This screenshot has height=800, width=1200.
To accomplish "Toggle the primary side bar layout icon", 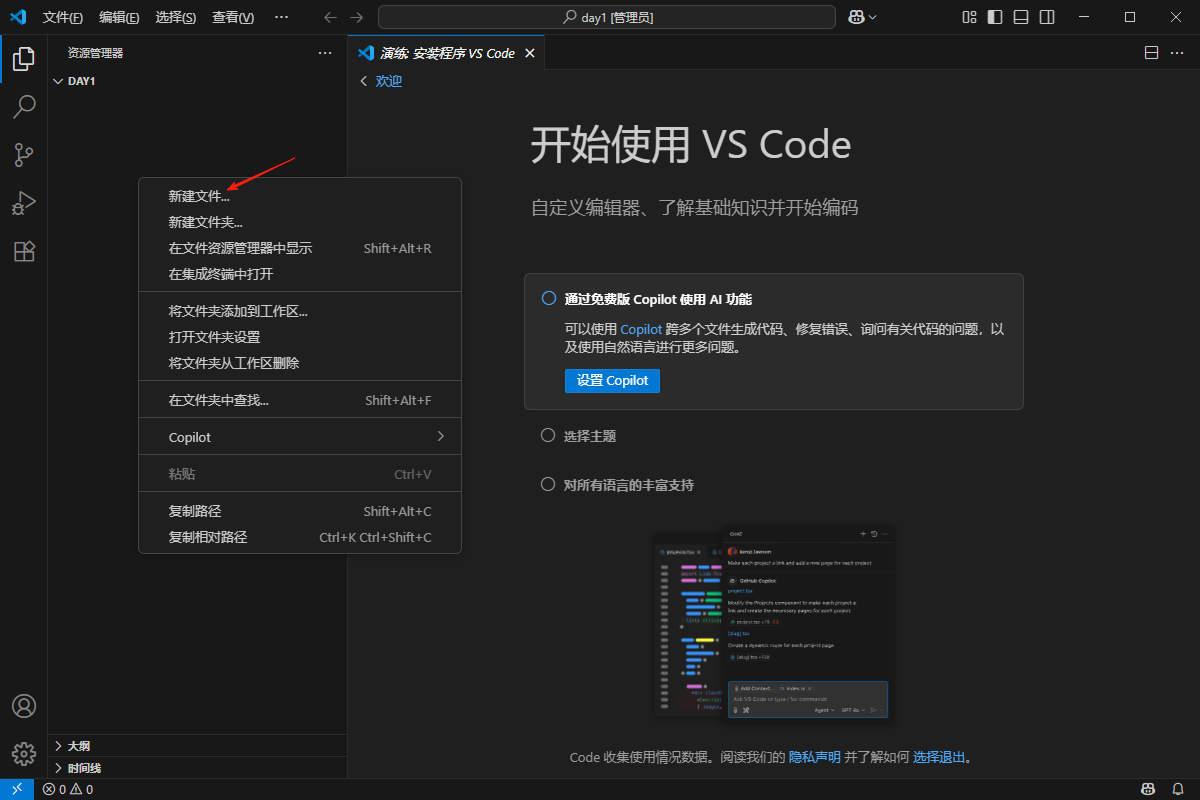I will 995,17.
